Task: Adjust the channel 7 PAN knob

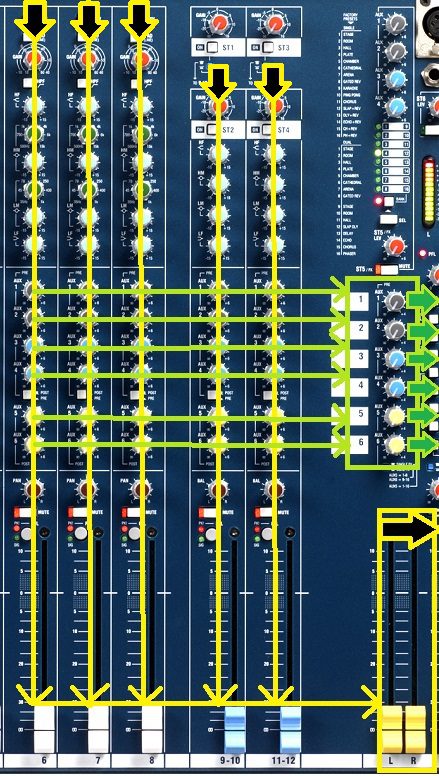Action: pyautogui.click(x=88, y=489)
